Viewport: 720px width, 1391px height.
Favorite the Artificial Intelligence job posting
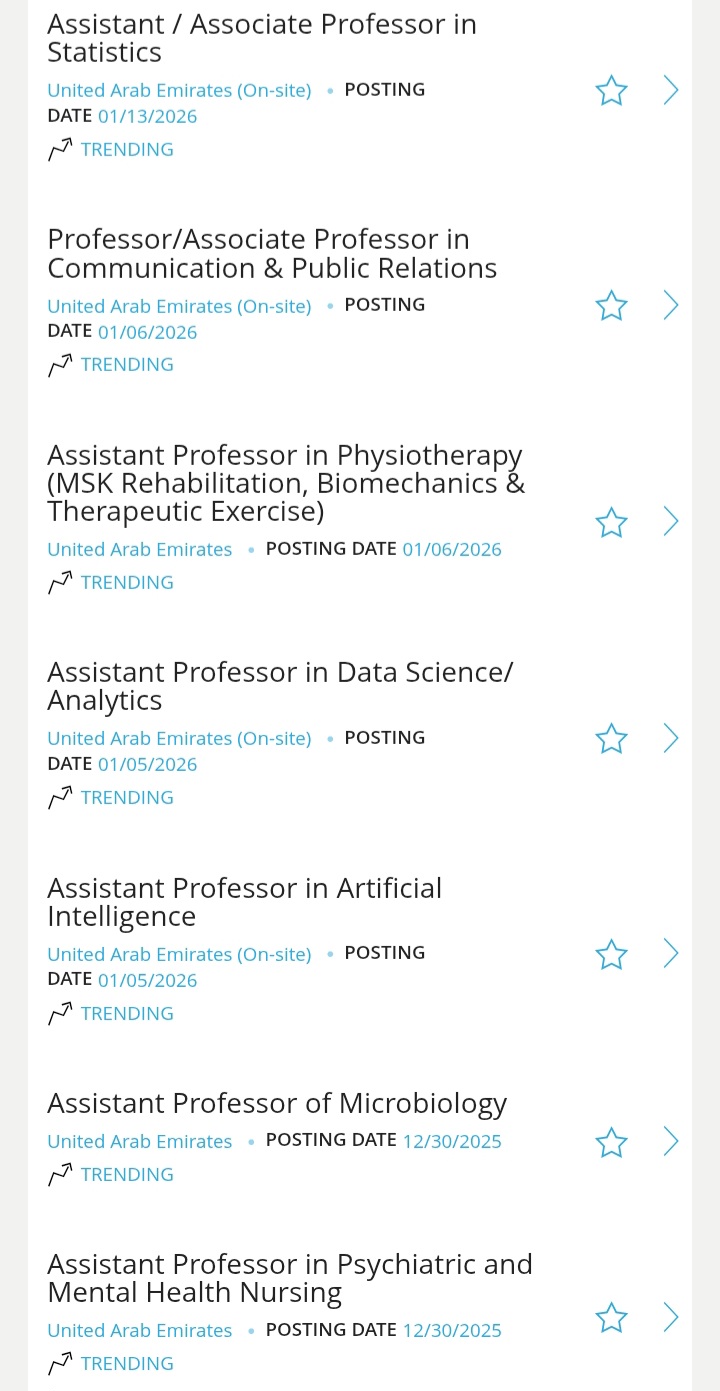(x=611, y=954)
